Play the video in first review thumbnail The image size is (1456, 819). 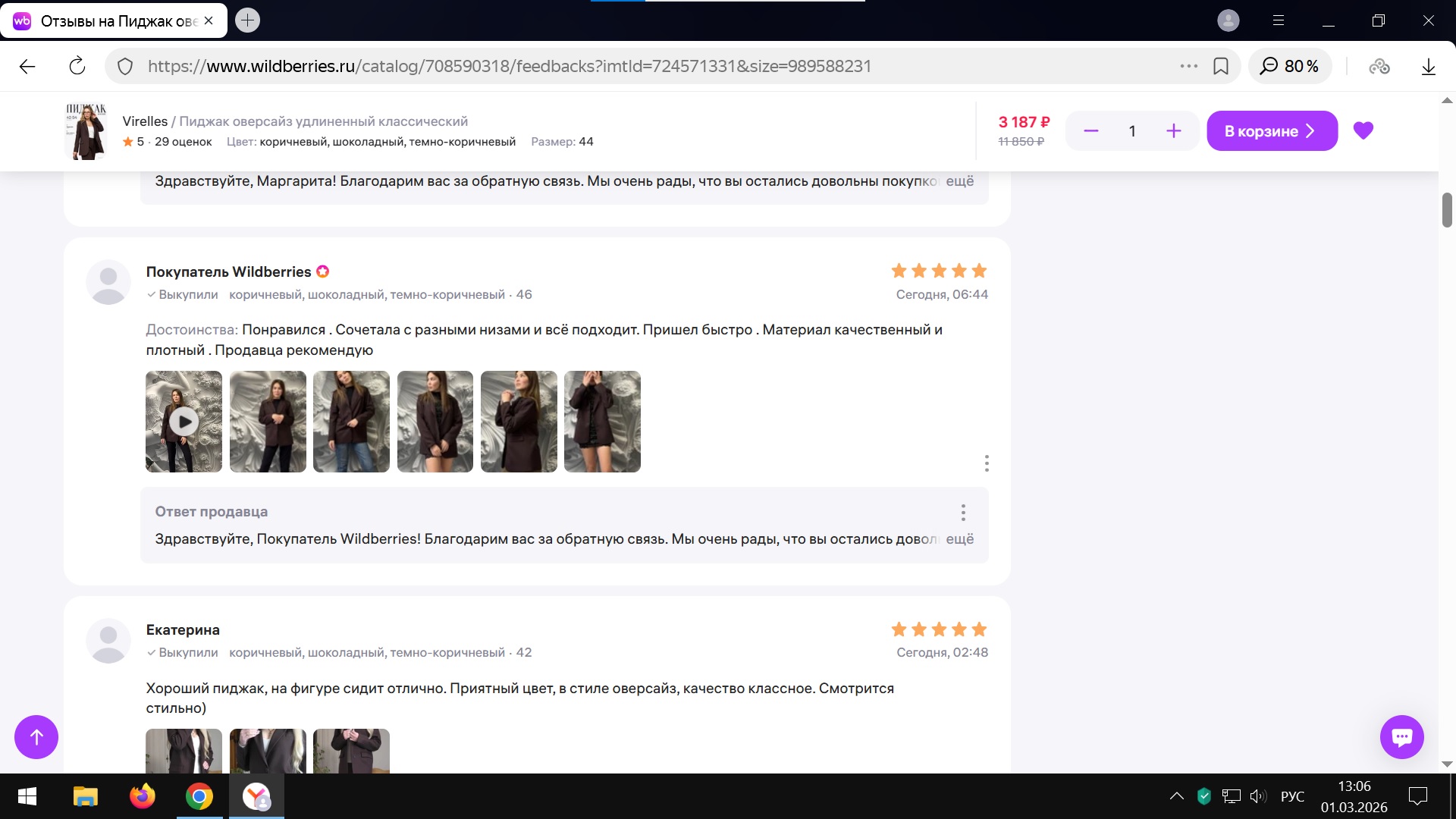[184, 422]
